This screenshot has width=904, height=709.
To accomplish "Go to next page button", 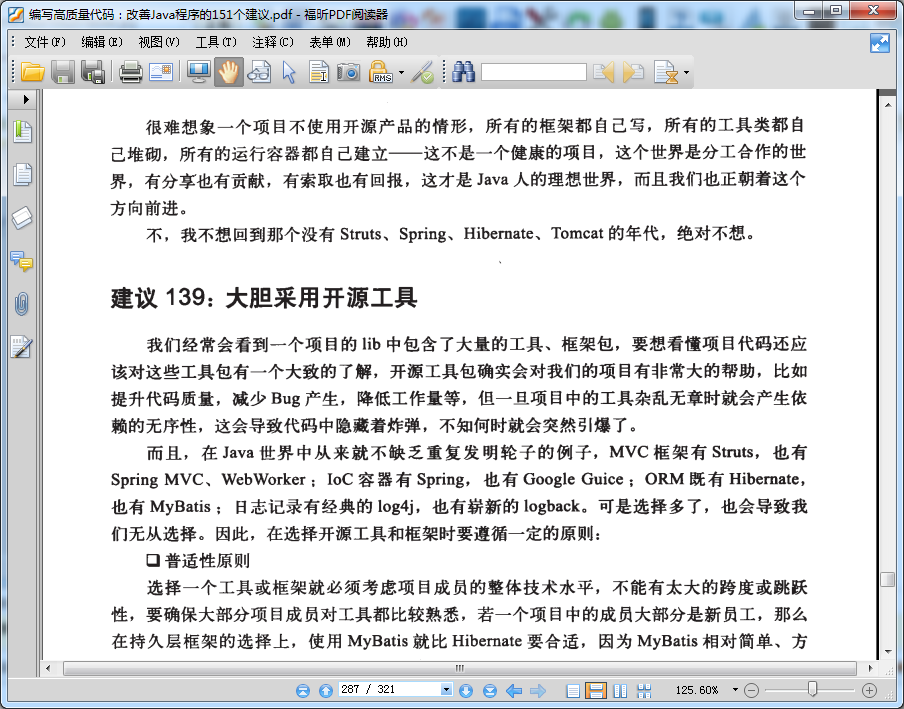I will (x=466, y=691).
